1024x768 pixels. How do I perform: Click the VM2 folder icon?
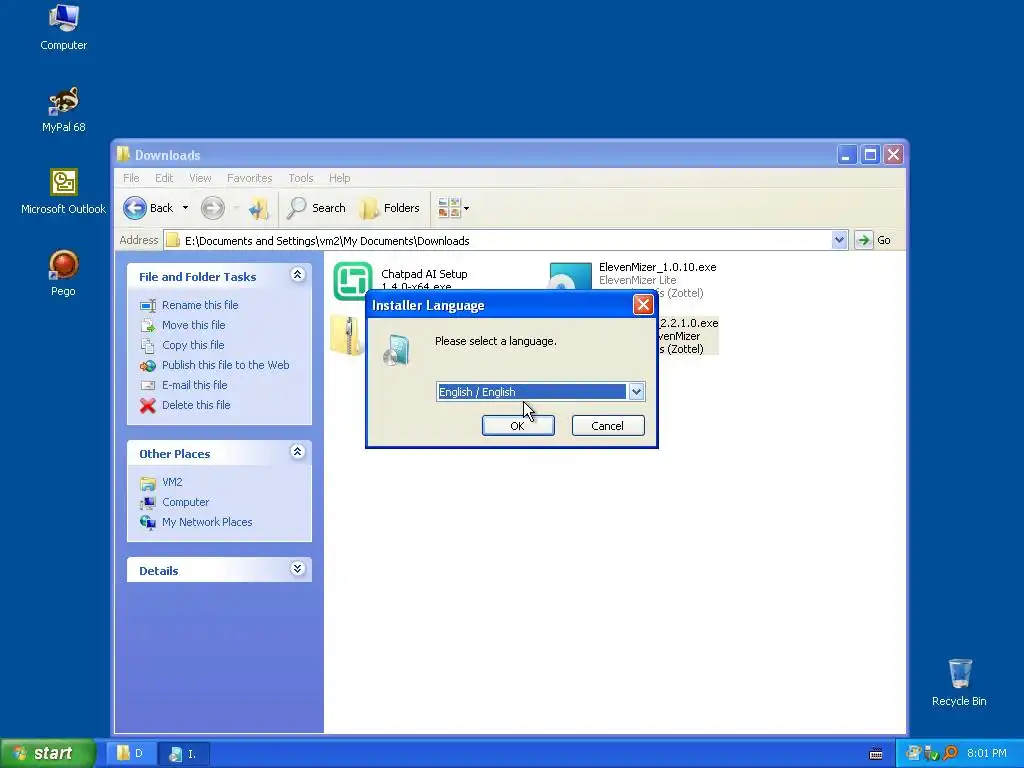148,483
